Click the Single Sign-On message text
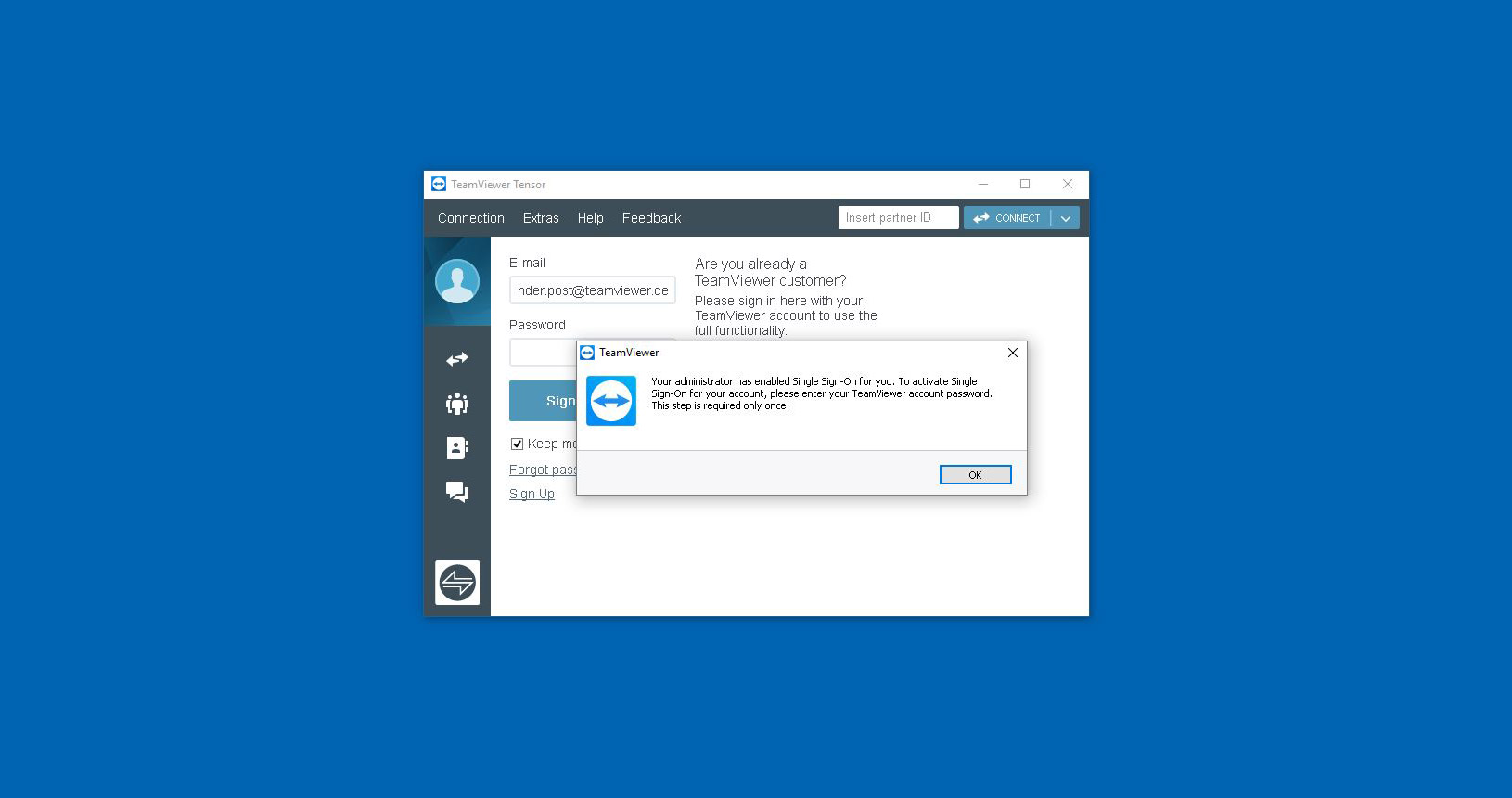This screenshot has width=1512, height=798. 822,393
